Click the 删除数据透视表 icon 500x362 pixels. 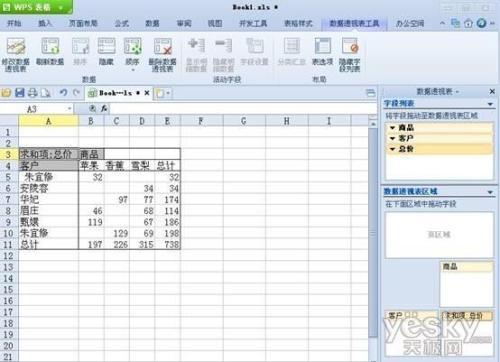click(162, 47)
